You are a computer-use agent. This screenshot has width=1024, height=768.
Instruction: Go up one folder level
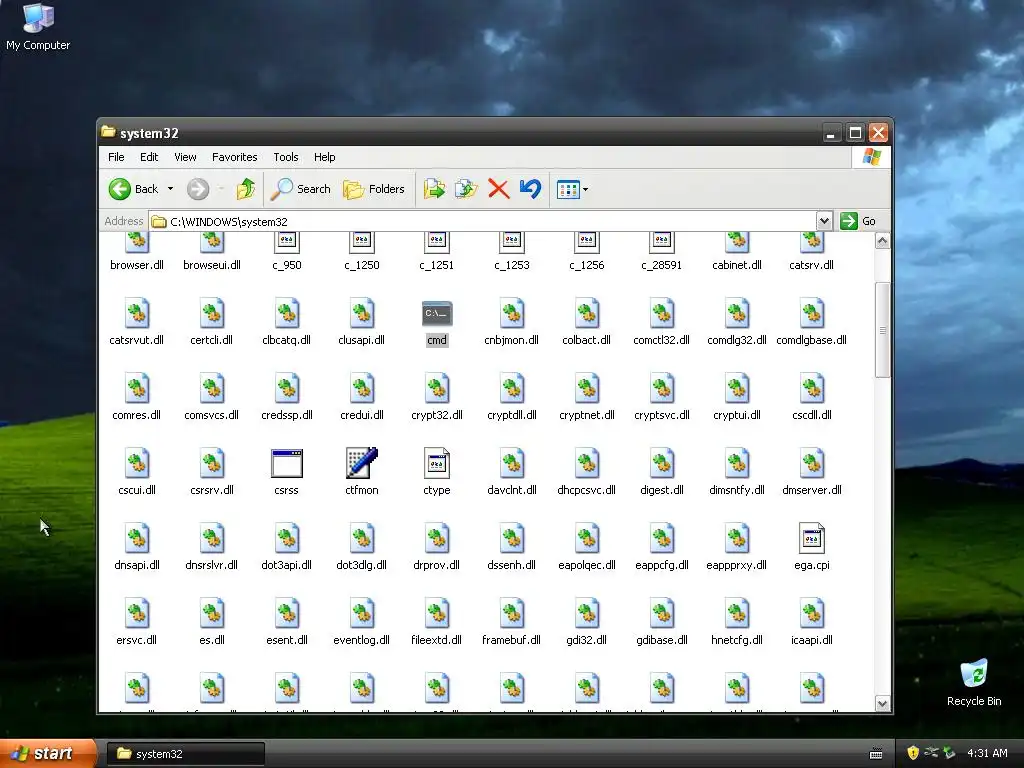246,189
